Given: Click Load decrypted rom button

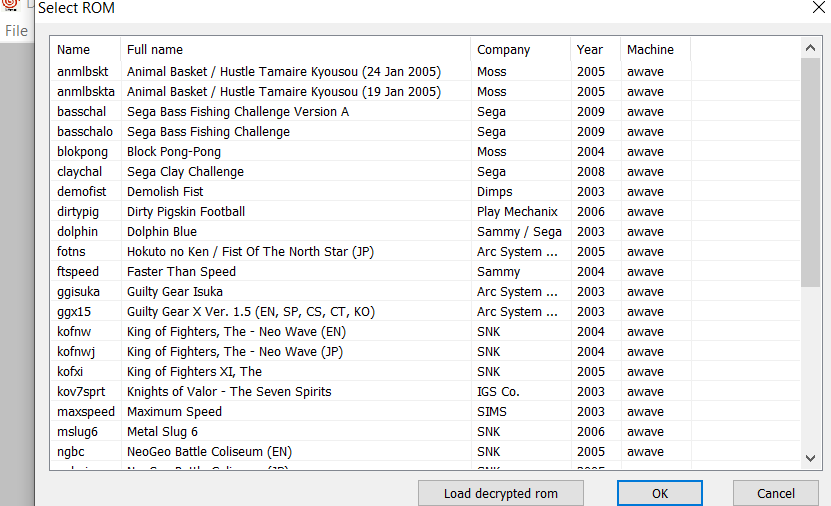Looking at the screenshot, I should [501, 493].
